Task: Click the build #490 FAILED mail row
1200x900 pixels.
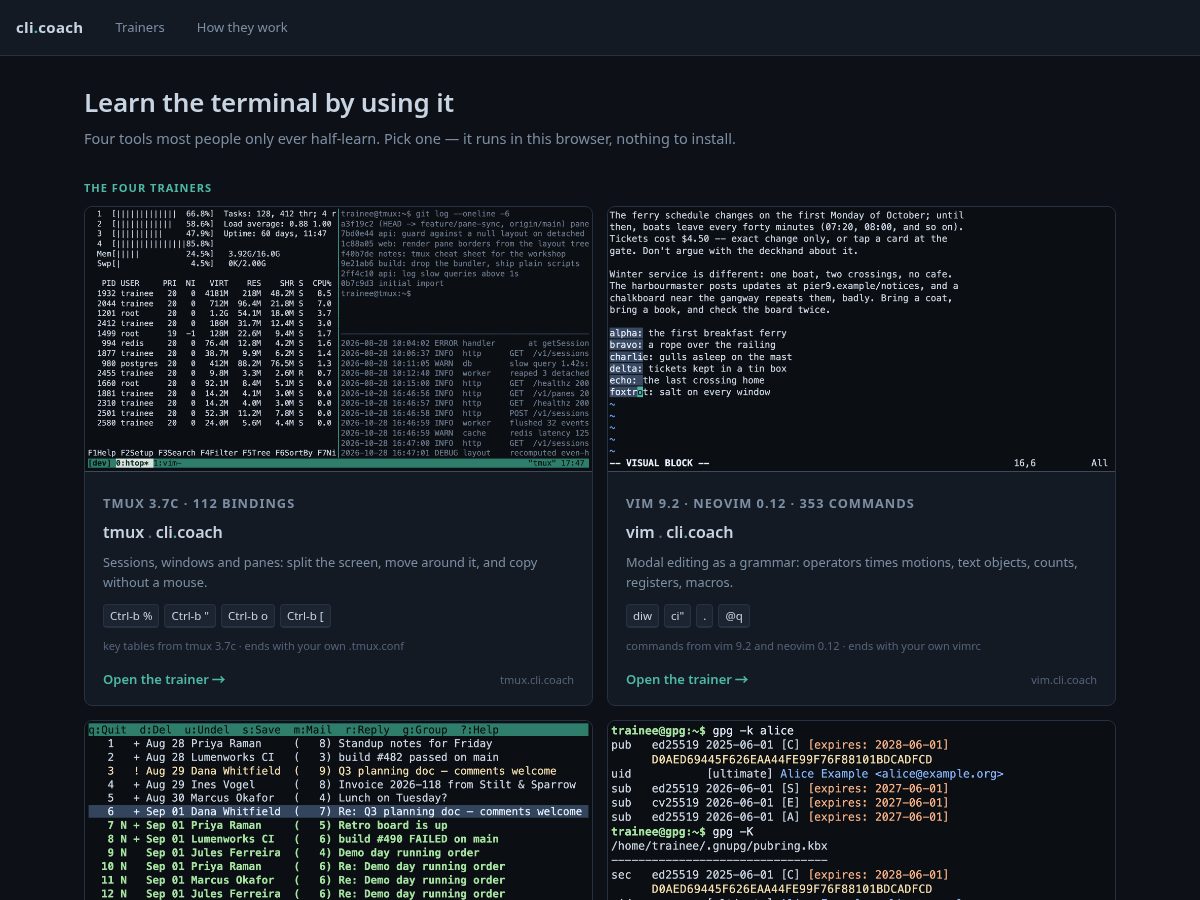Action: tap(338, 839)
